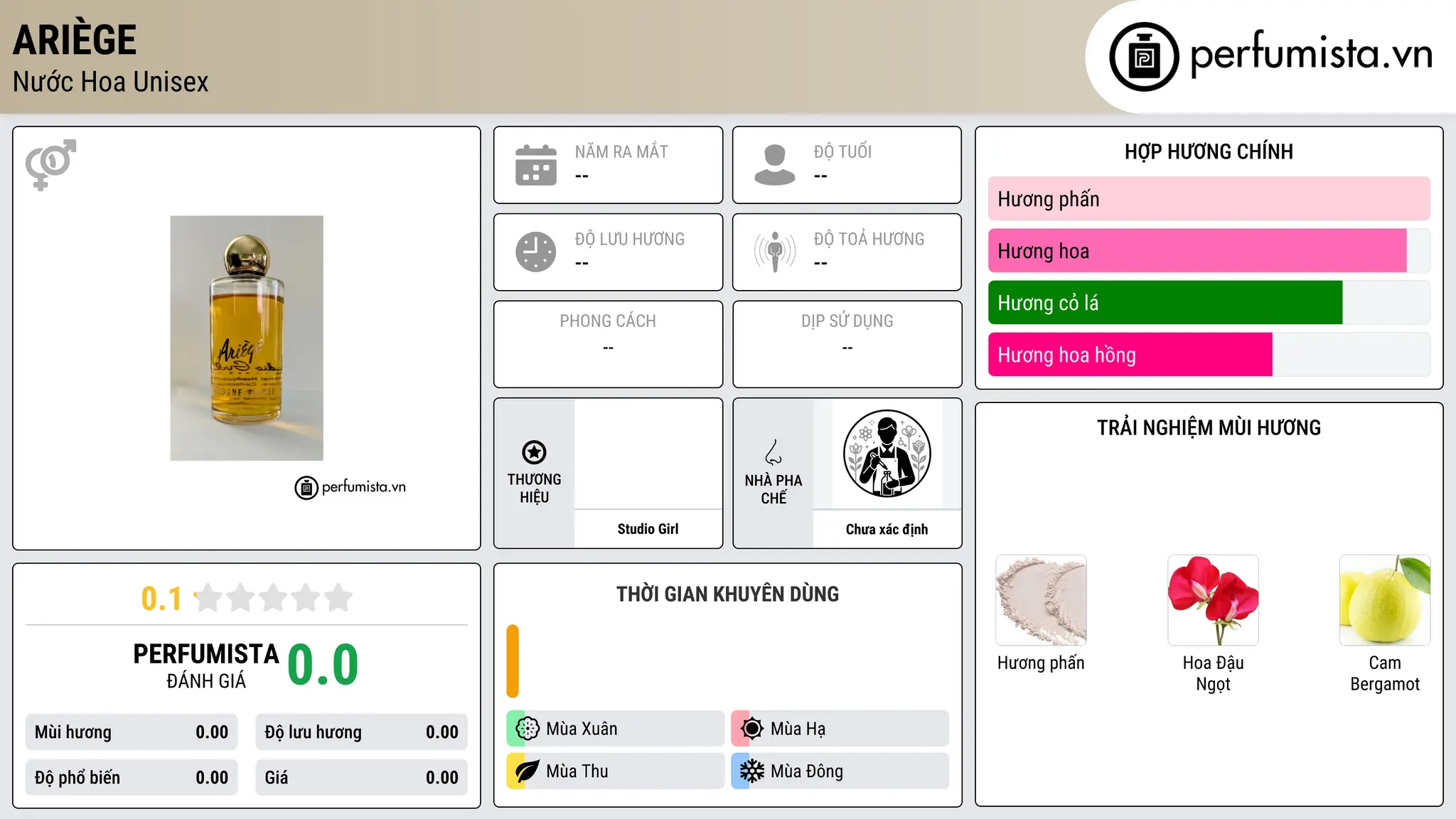Click the Mùi hương score row
Image resolution: width=1456 pixels, height=819 pixels.
click(x=132, y=732)
